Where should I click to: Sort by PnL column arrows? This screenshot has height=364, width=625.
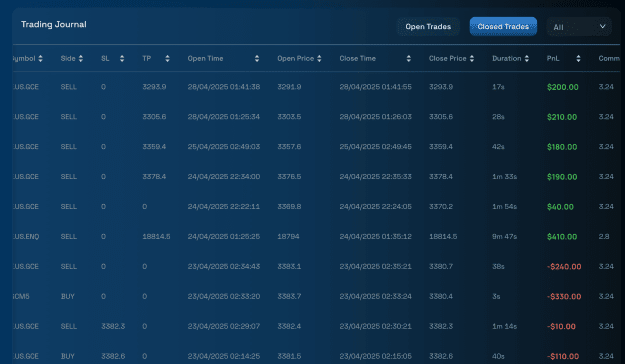click(578, 59)
